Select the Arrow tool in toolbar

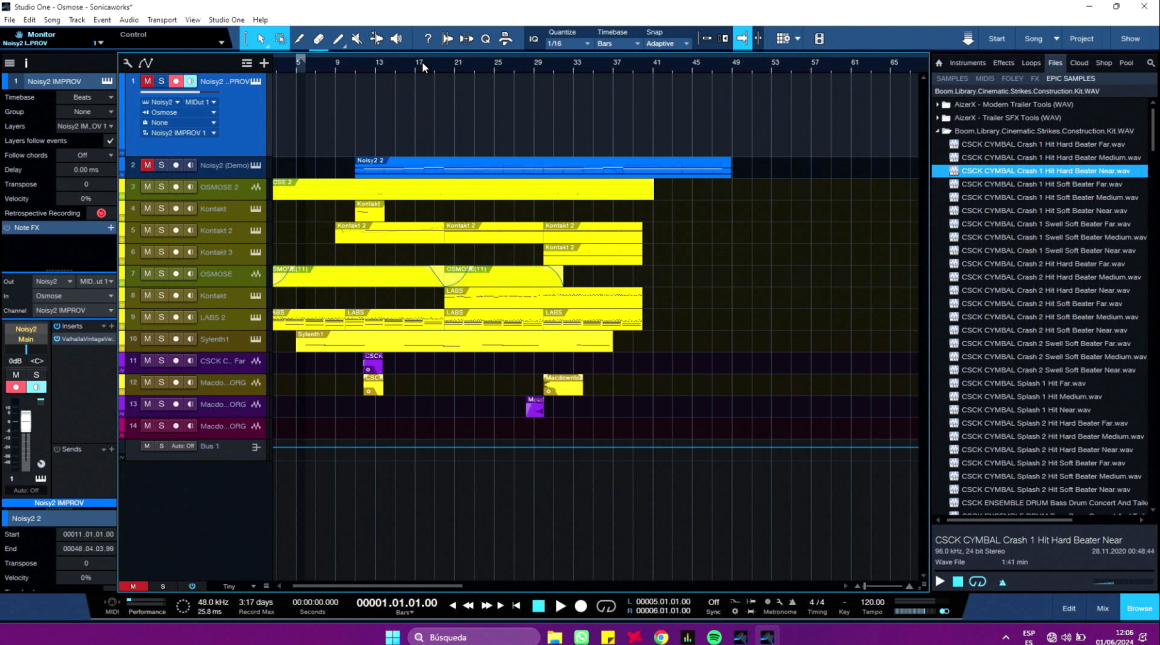click(x=260, y=39)
